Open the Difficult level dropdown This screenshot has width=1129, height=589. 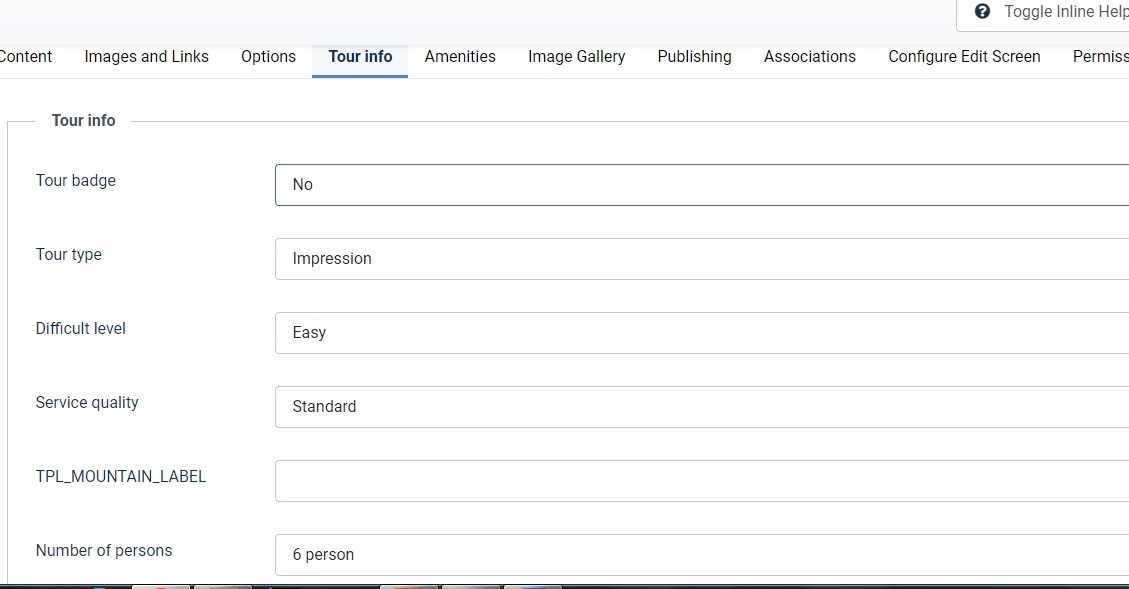[x=701, y=333]
